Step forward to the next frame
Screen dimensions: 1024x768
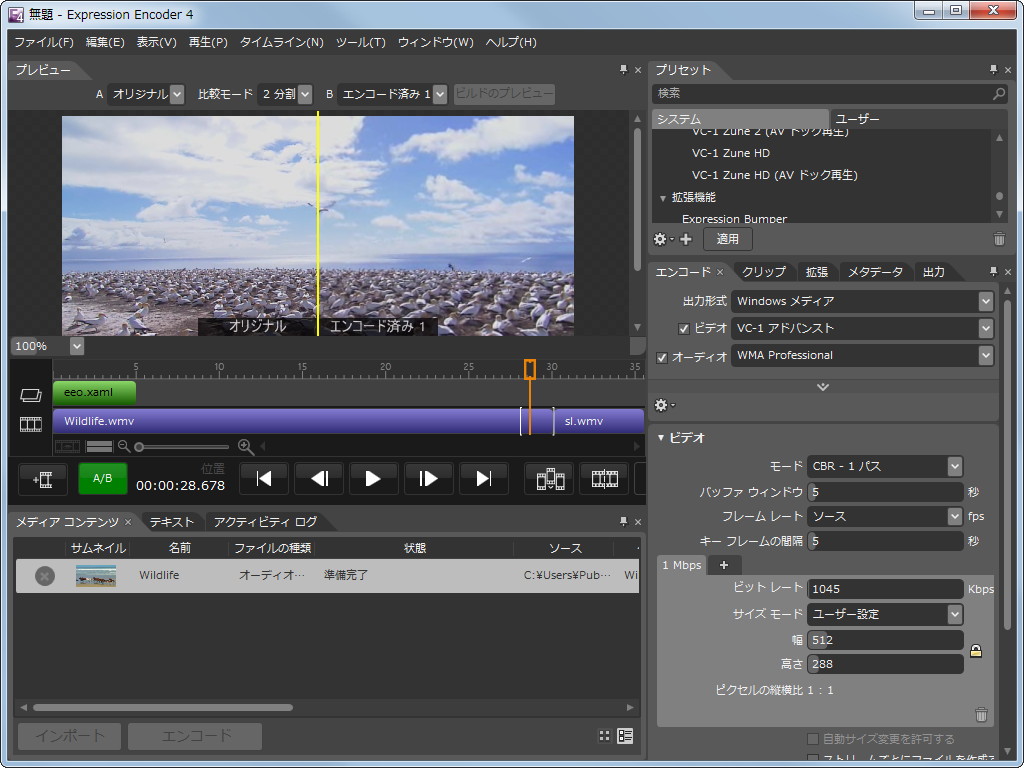coord(428,479)
